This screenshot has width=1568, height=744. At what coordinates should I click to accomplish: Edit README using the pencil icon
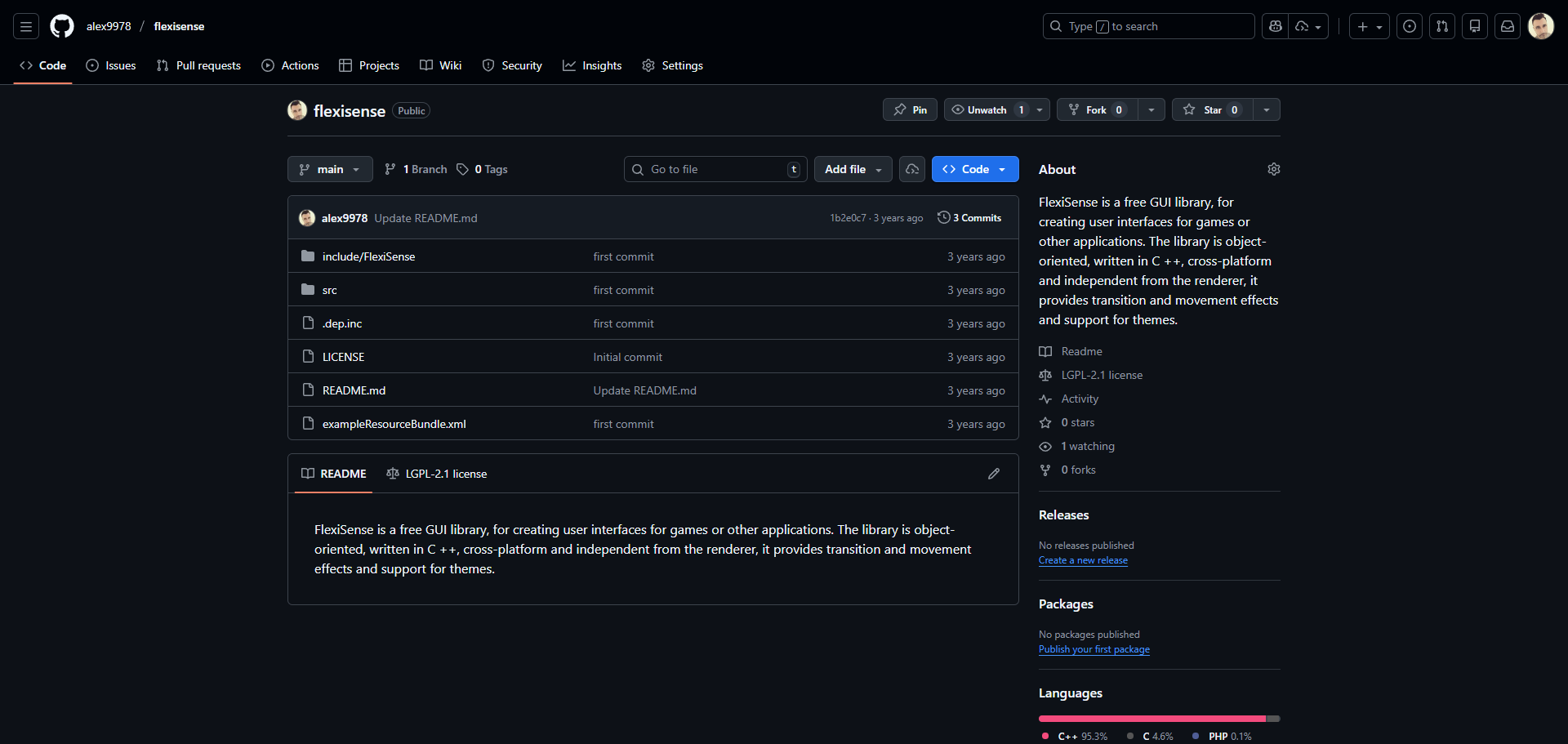pyautogui.click(x=993, y=474)
